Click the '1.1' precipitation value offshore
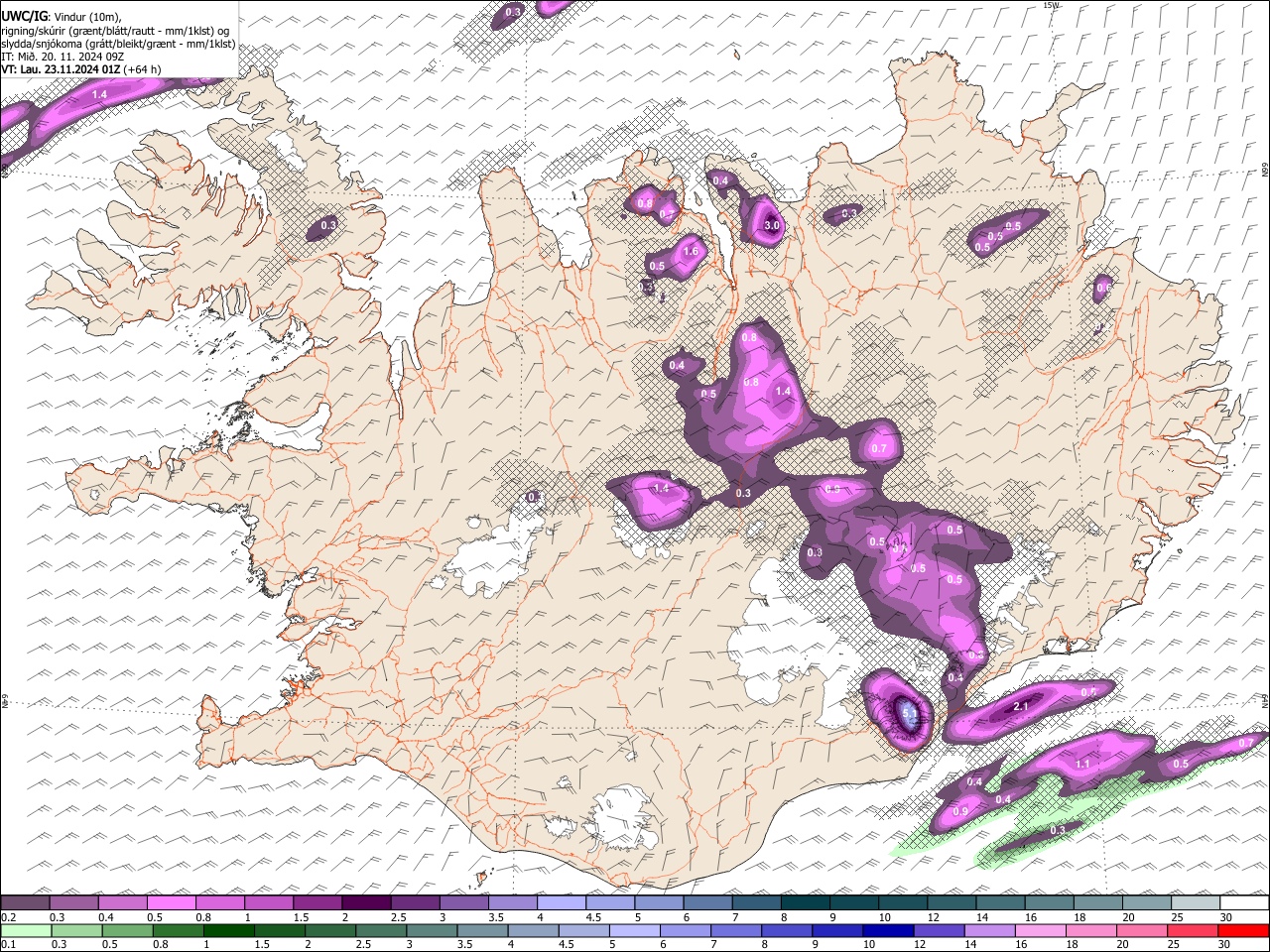Viewport: 1270px width, 952px height. point(1083,765)
